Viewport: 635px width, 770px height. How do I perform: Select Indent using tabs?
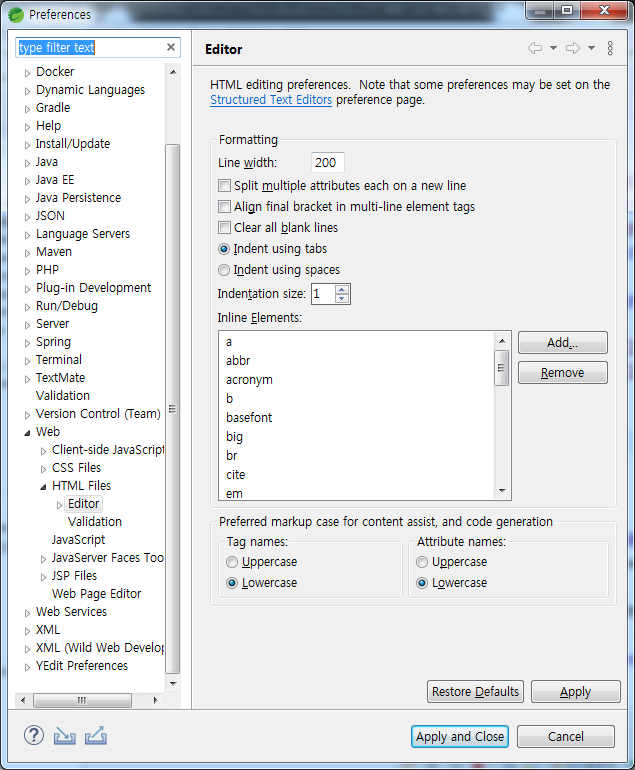tap(224, 249)
